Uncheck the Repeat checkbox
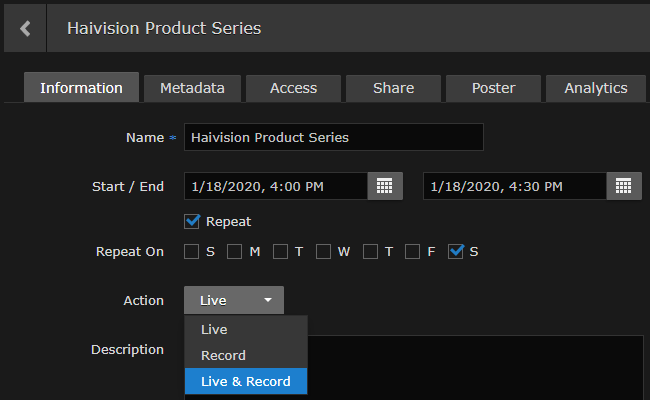The width and height of the screenshot is (650, 400). (x=193, y=221)
